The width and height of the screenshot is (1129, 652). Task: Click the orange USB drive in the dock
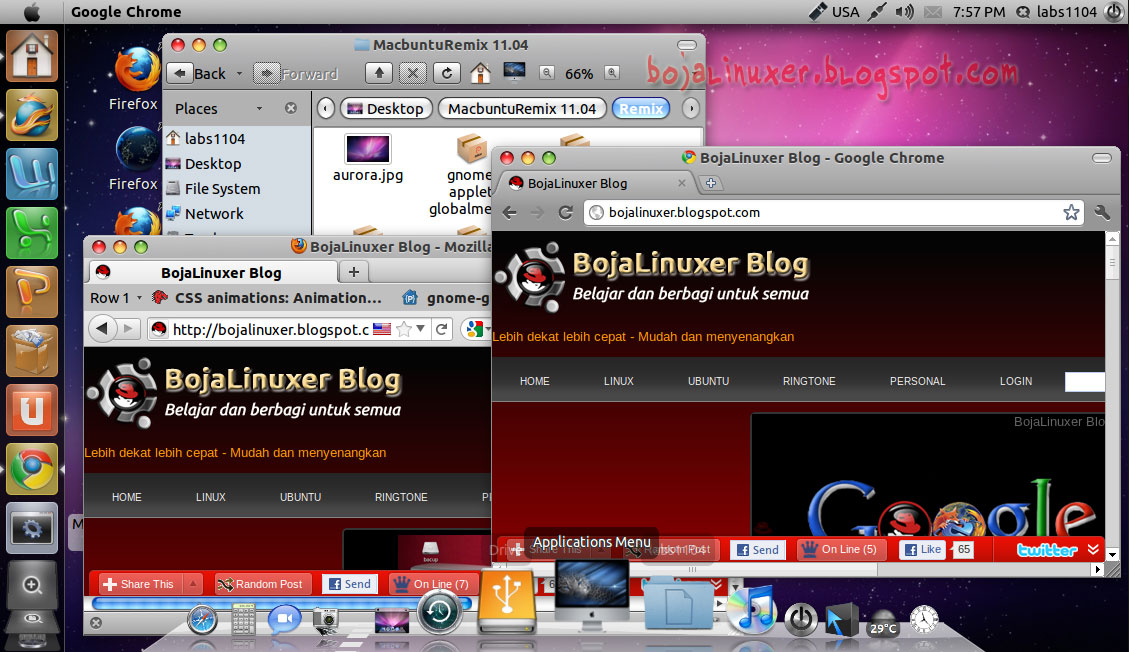pyautogui.click(x=507, y=602)
